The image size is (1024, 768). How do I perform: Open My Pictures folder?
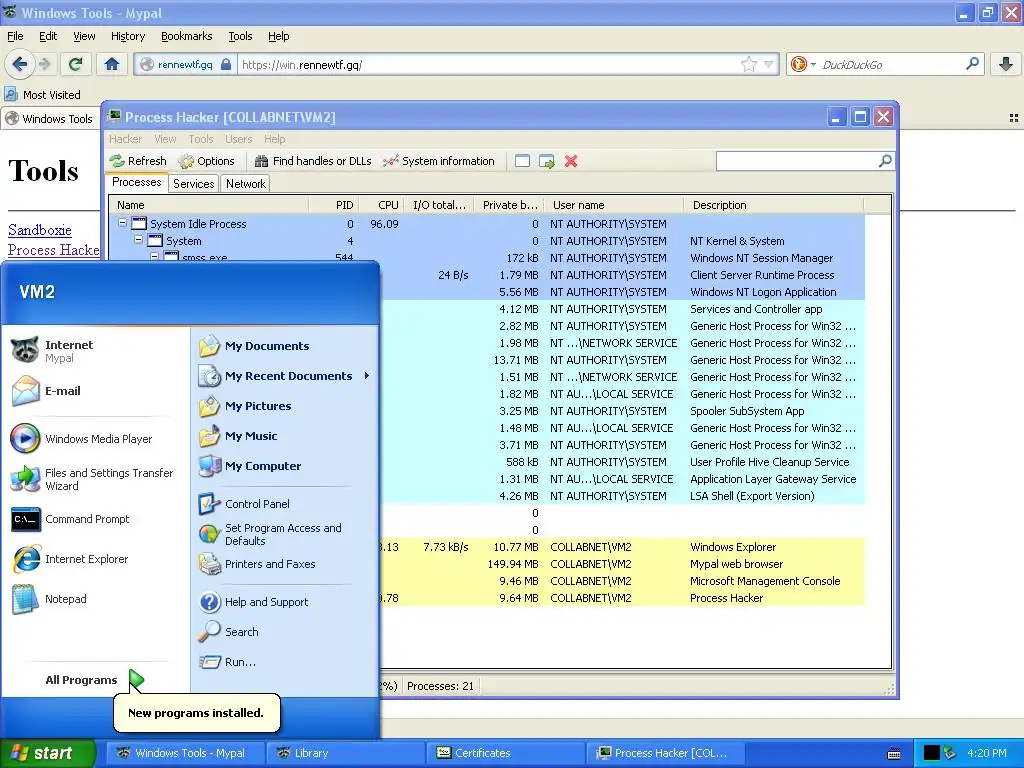[245, 406]
